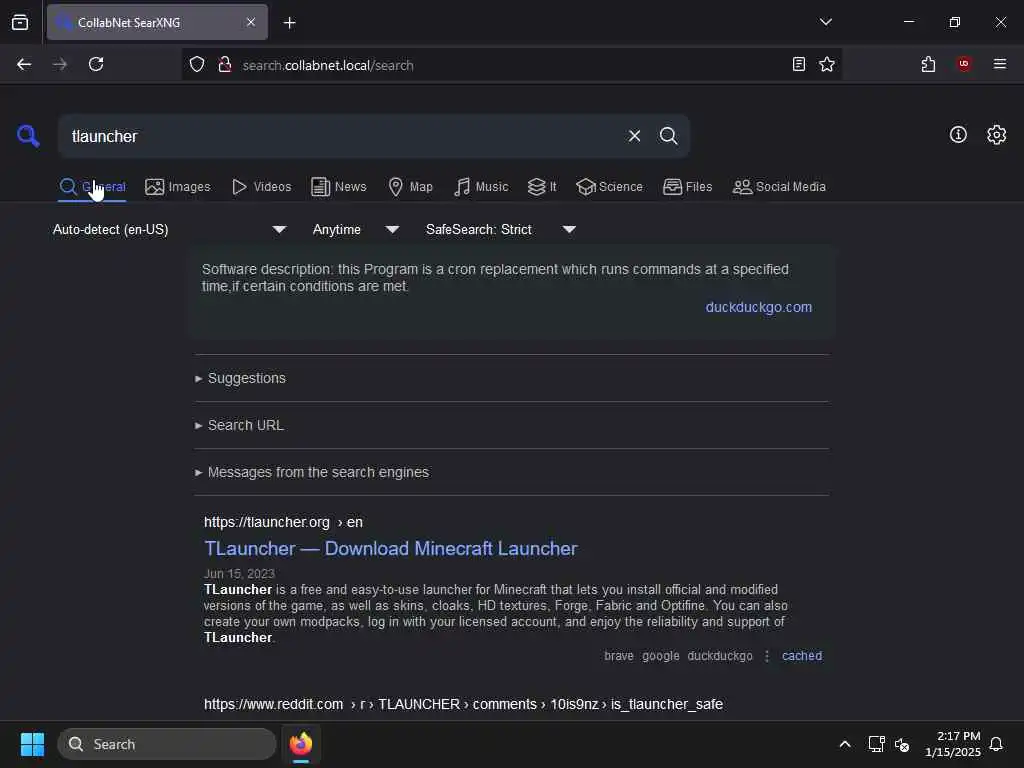Open clock showing 2:17 PM
This screenshot has width=1024, height=768.
click(952, 744)
